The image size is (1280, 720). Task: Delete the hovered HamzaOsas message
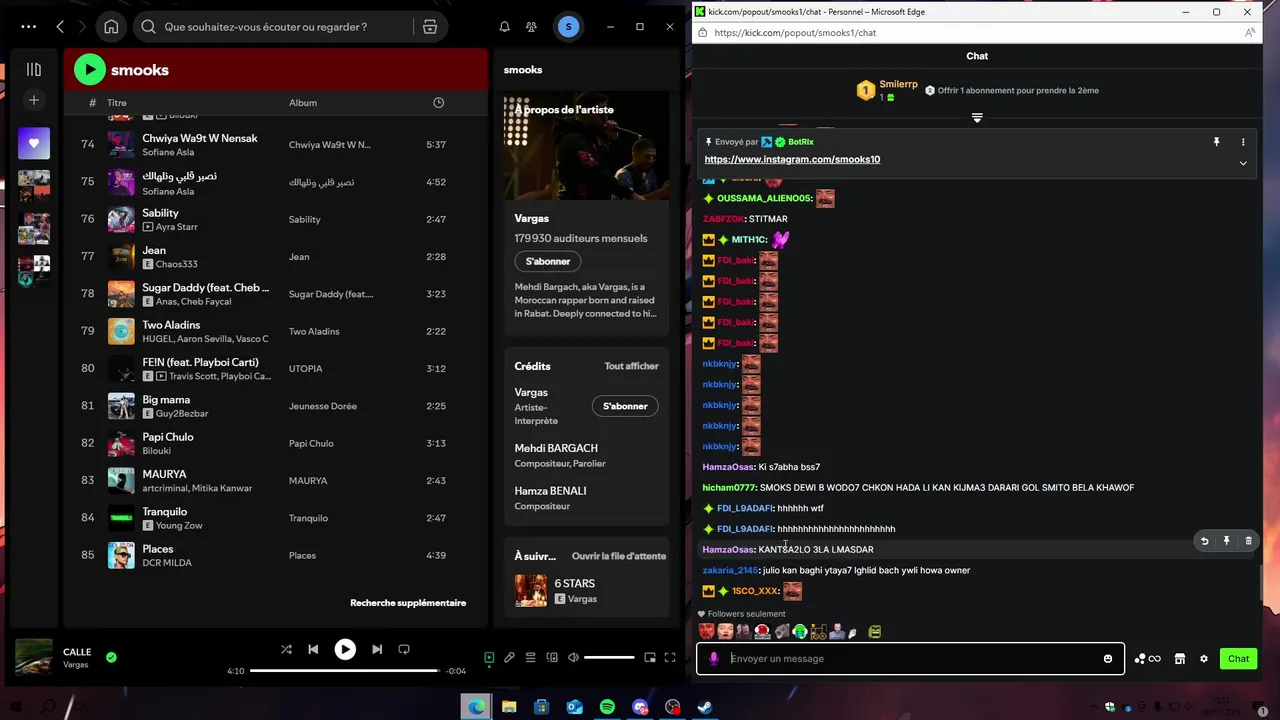click(1248, 541)
